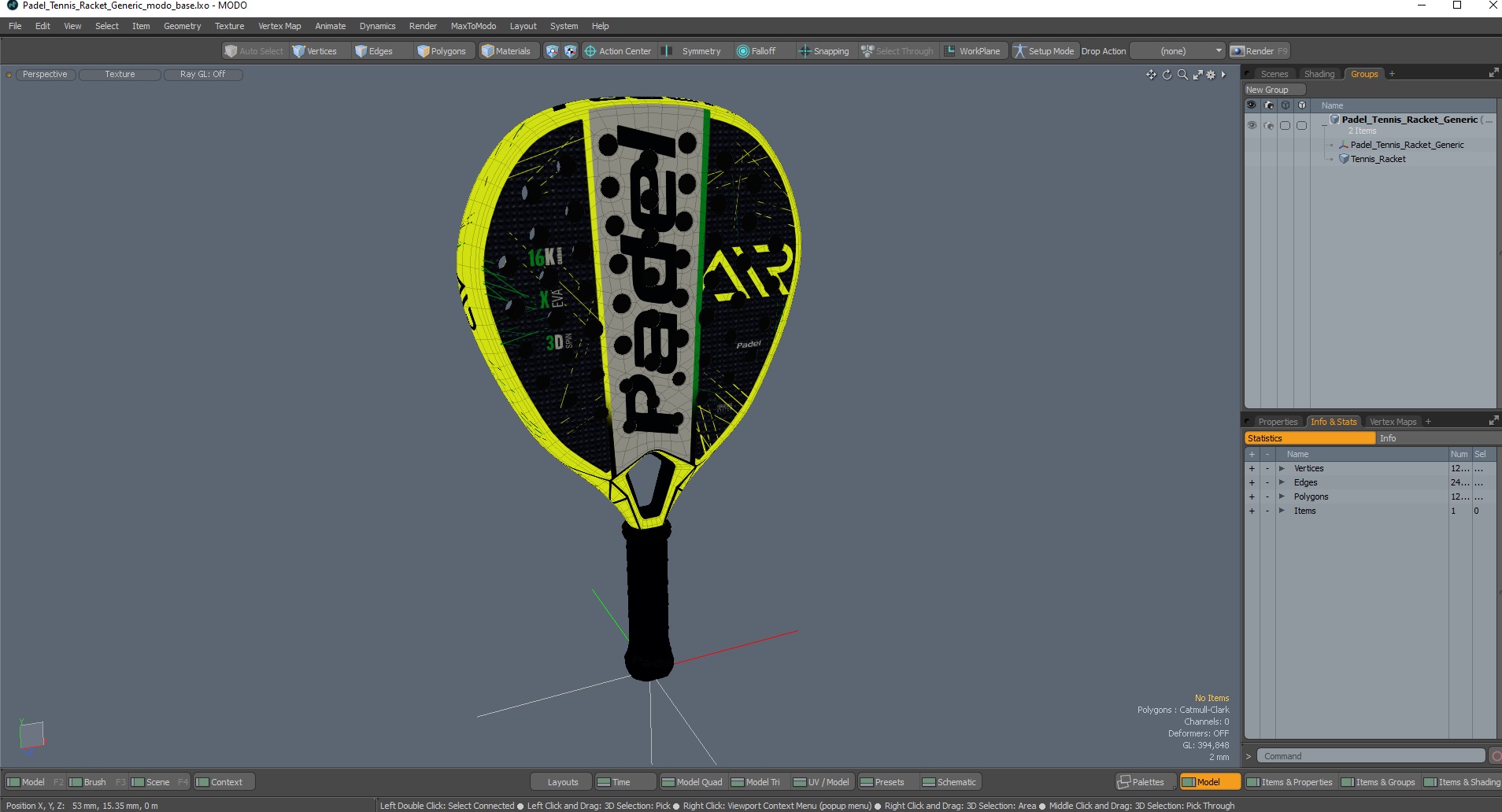Select the UV / Model layout

pos(821,782)
